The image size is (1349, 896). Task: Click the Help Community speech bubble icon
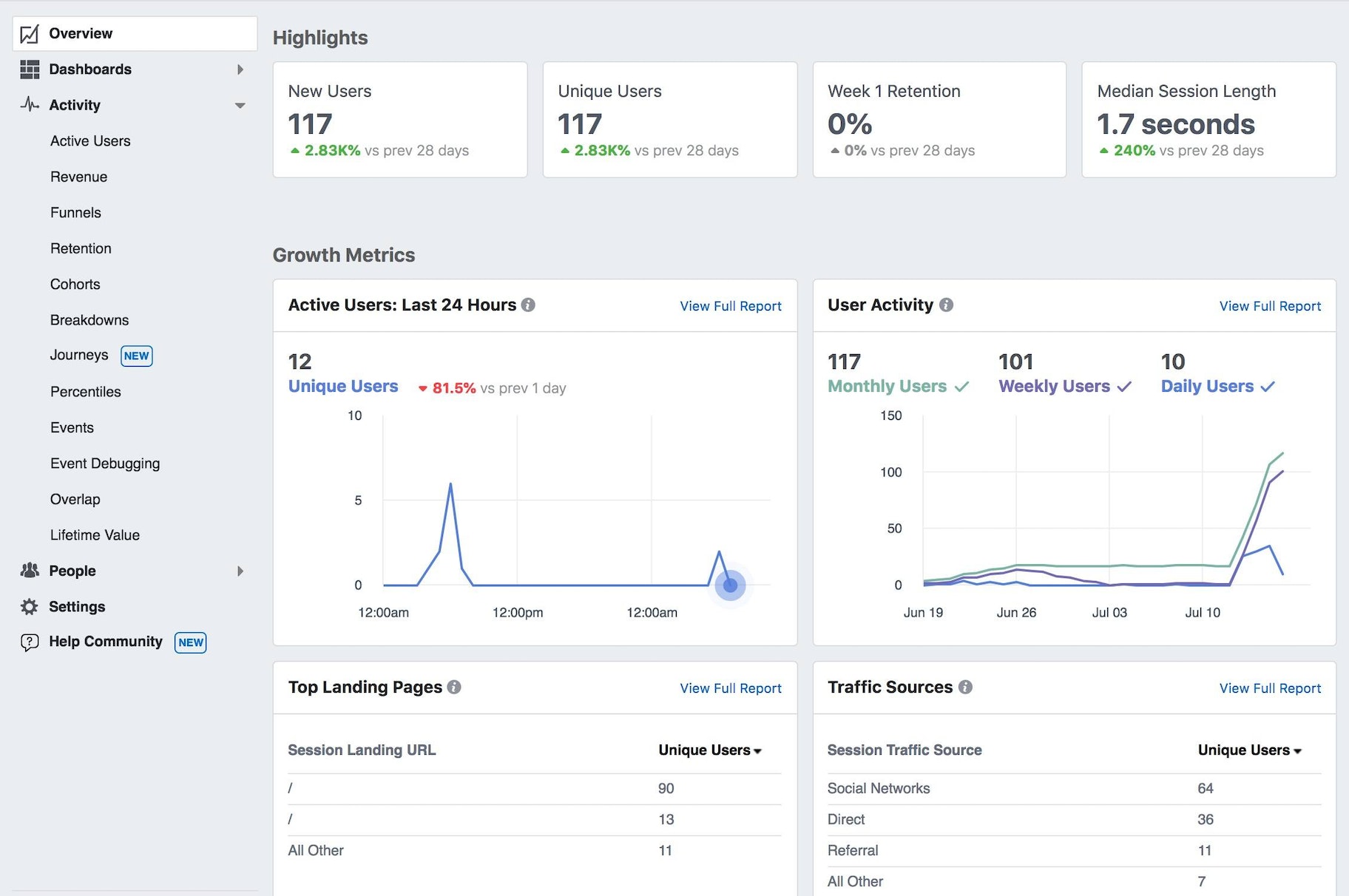(x=30, y=642)
